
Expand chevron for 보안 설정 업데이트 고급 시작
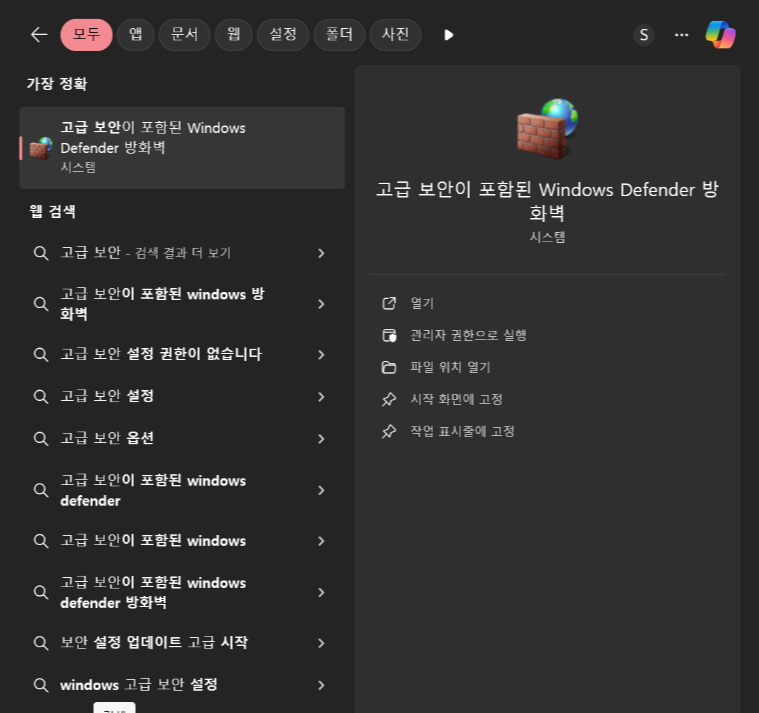pos(321,643)
